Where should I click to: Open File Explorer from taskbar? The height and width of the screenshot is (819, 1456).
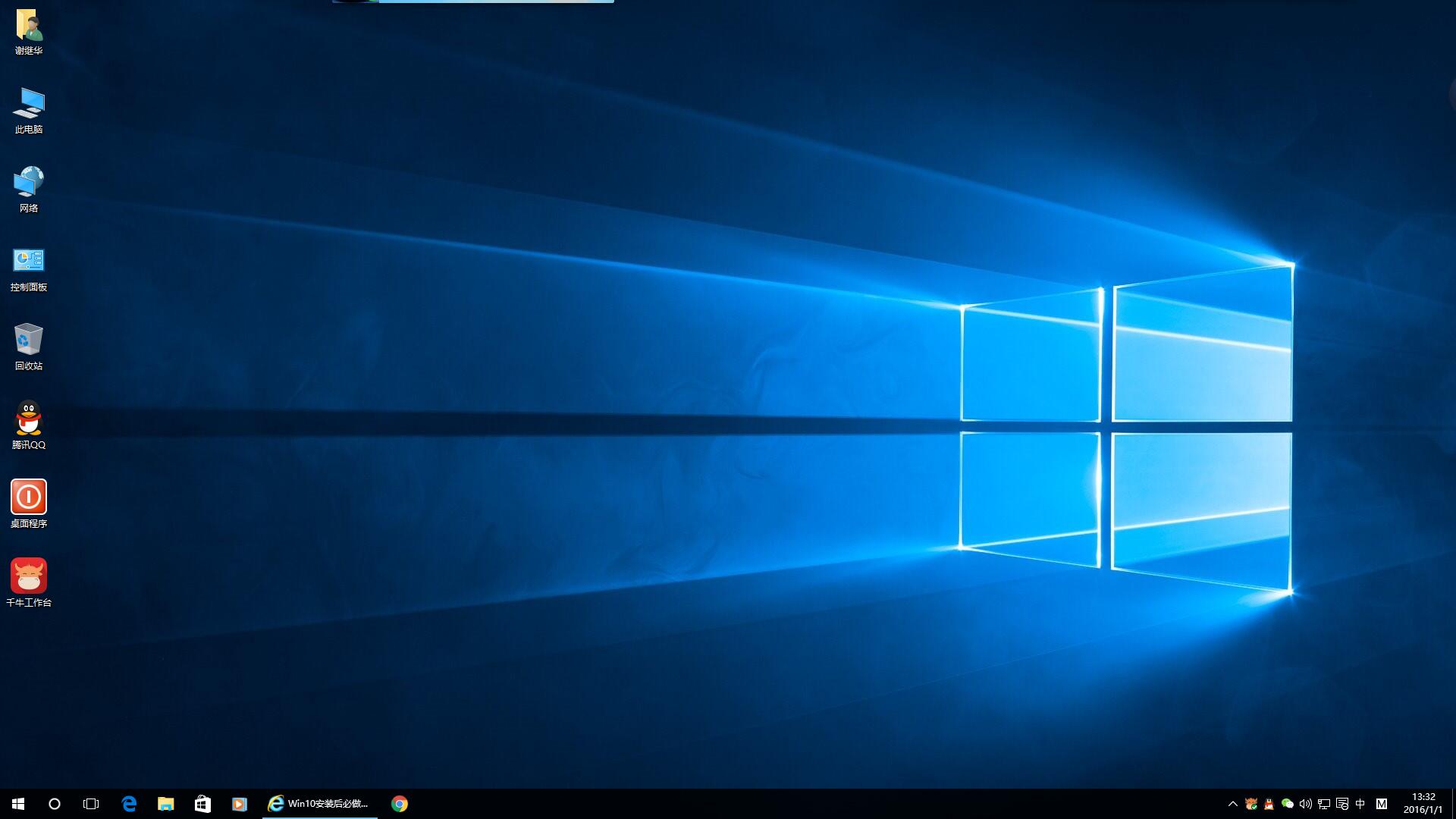point(165,804)
